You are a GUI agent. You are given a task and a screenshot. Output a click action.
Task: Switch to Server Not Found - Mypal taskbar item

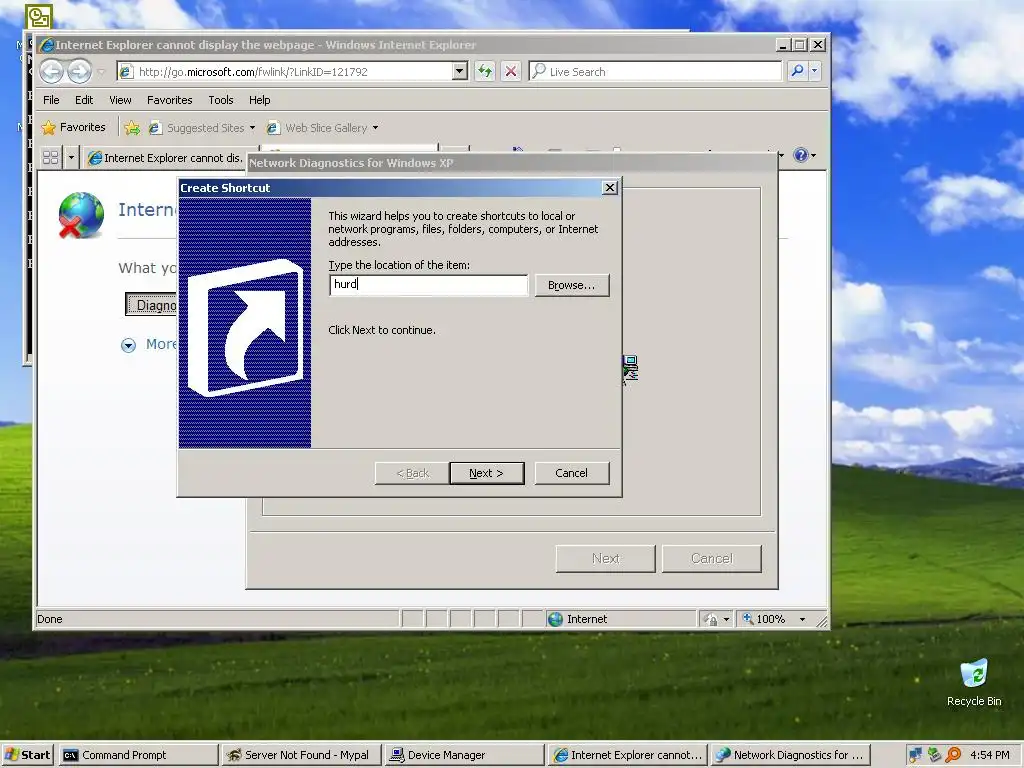click(x=300, y=755)
